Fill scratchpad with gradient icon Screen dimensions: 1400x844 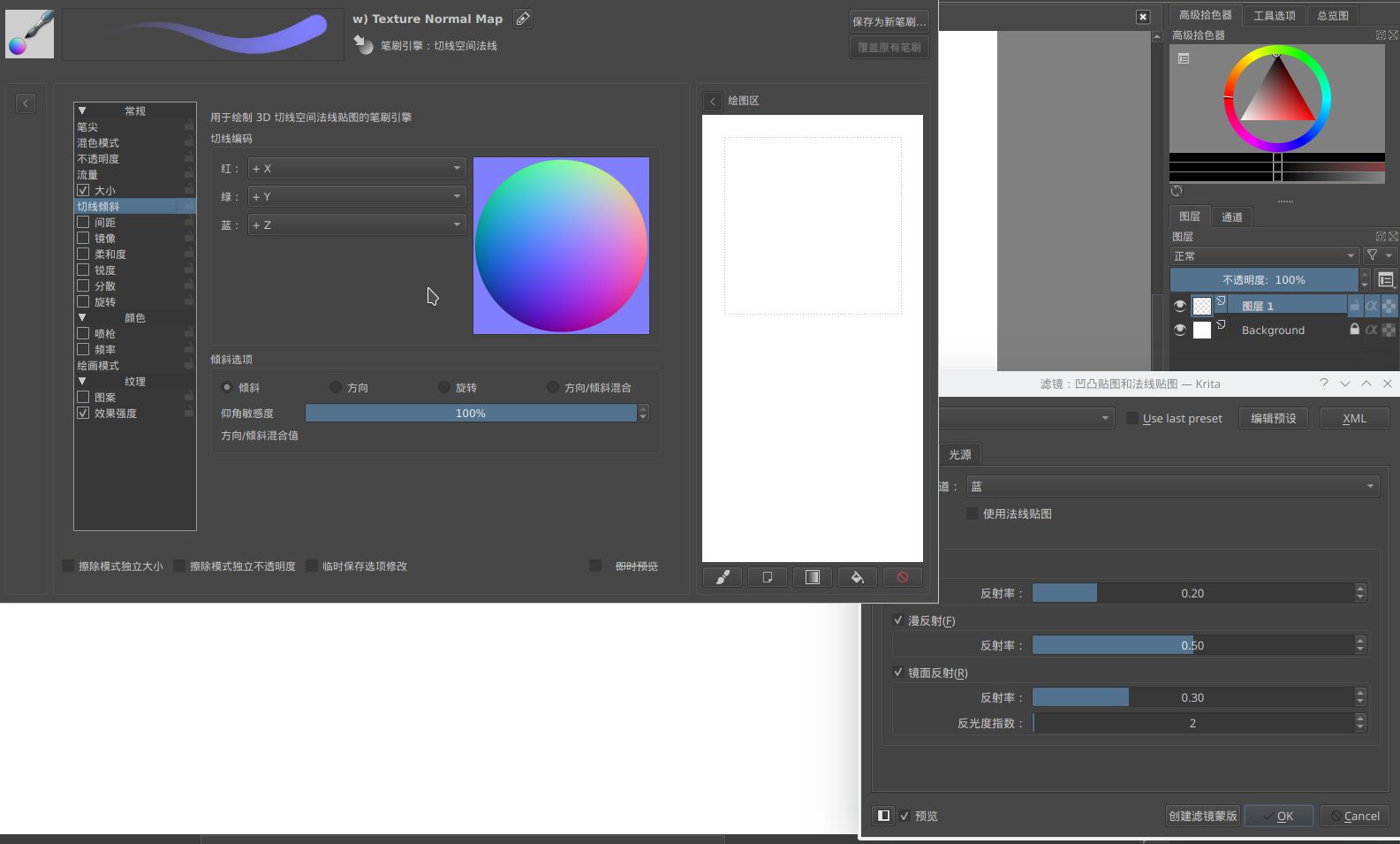click(x=812, y=577)
